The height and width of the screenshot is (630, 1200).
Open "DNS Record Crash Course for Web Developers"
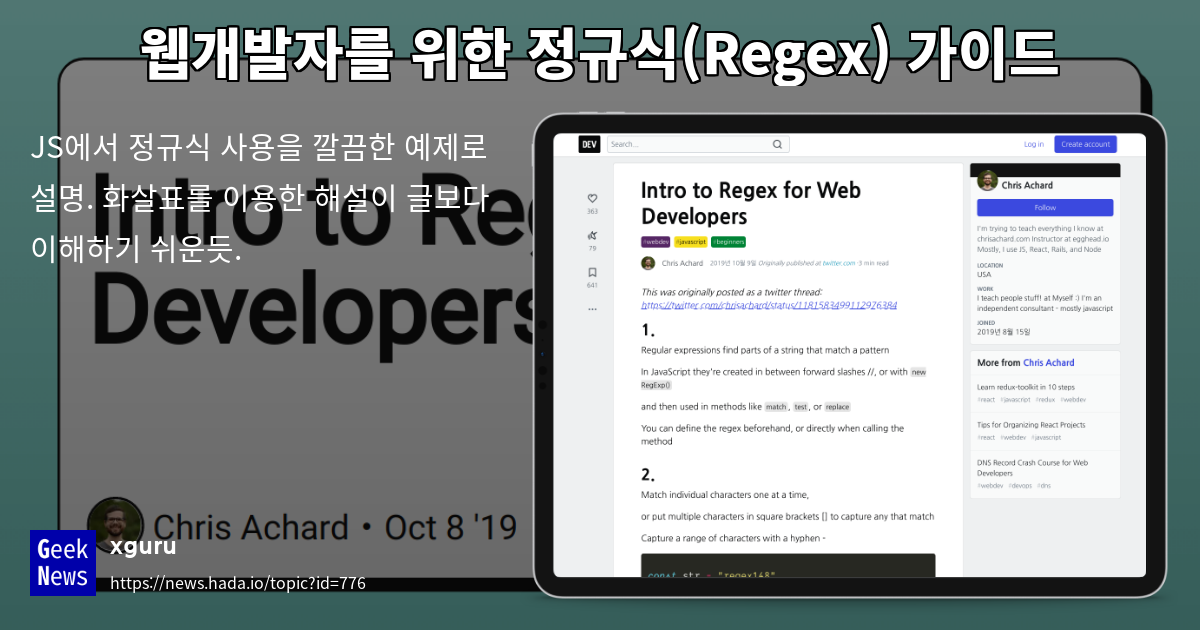point(1033,465)
